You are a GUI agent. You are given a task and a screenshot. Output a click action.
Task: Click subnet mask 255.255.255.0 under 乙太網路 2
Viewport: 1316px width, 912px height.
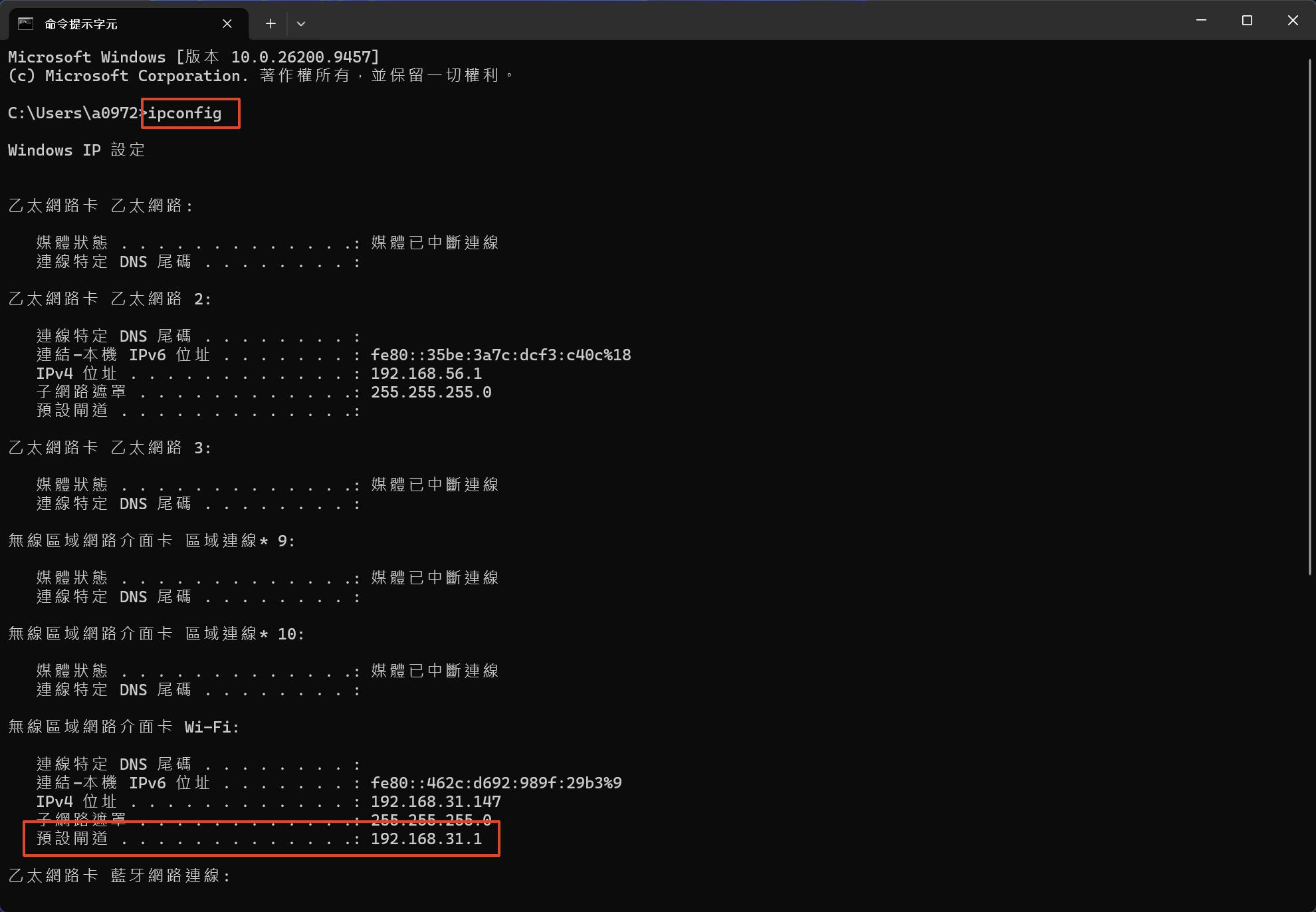tap(431, 392)
